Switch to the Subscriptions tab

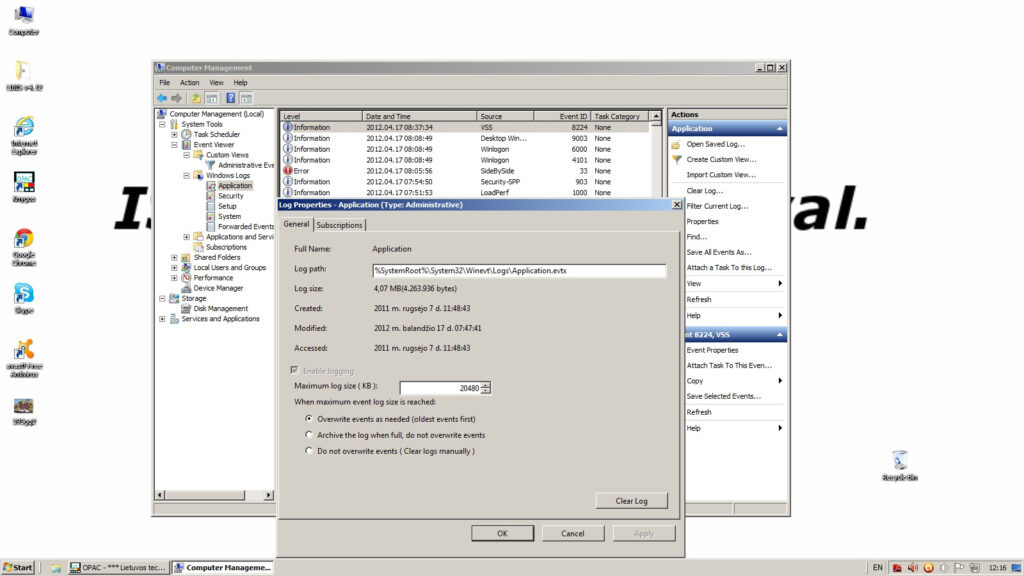pos(339,225)
